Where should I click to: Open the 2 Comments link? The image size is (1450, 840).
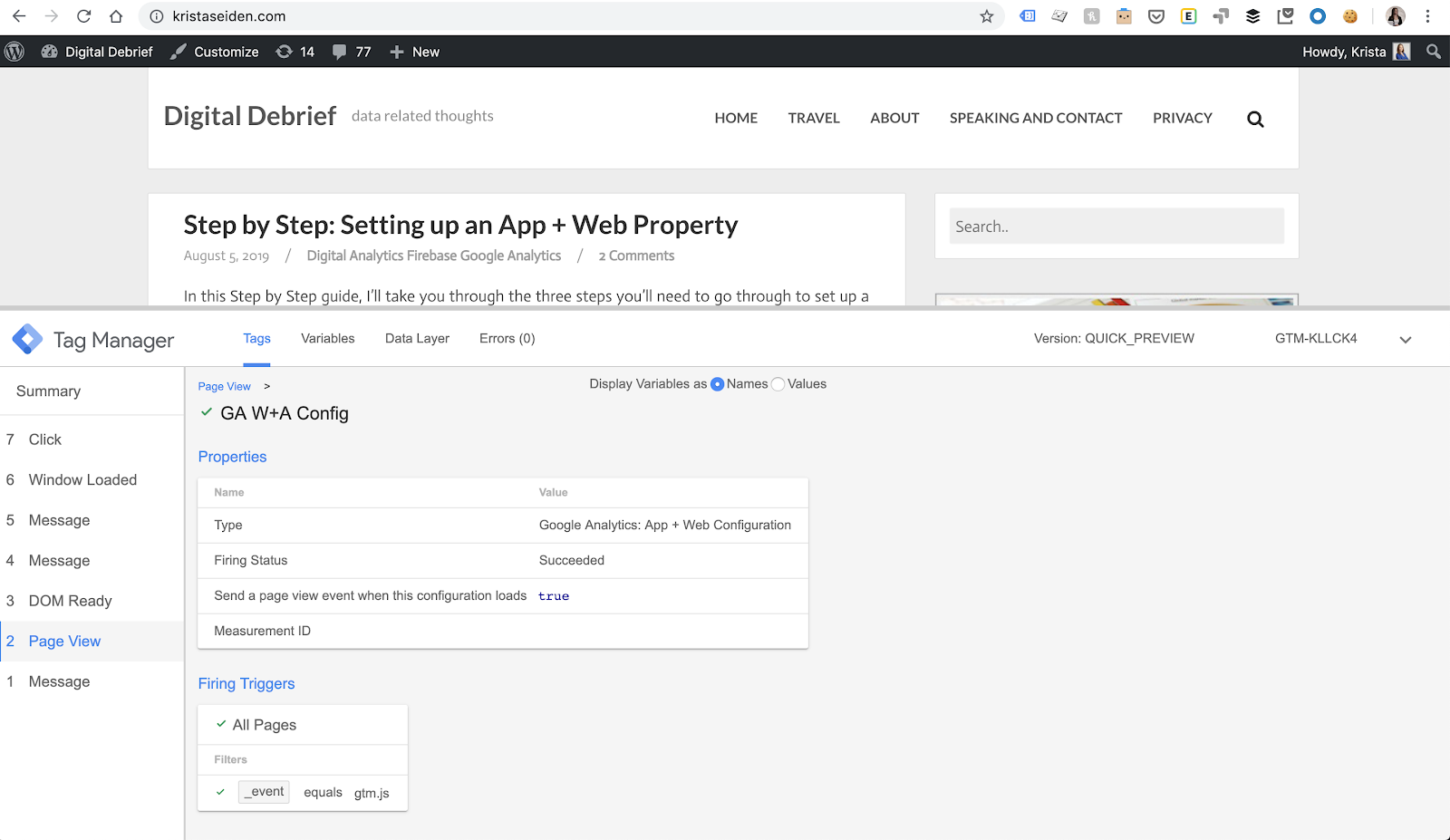(x=636, y=256)
